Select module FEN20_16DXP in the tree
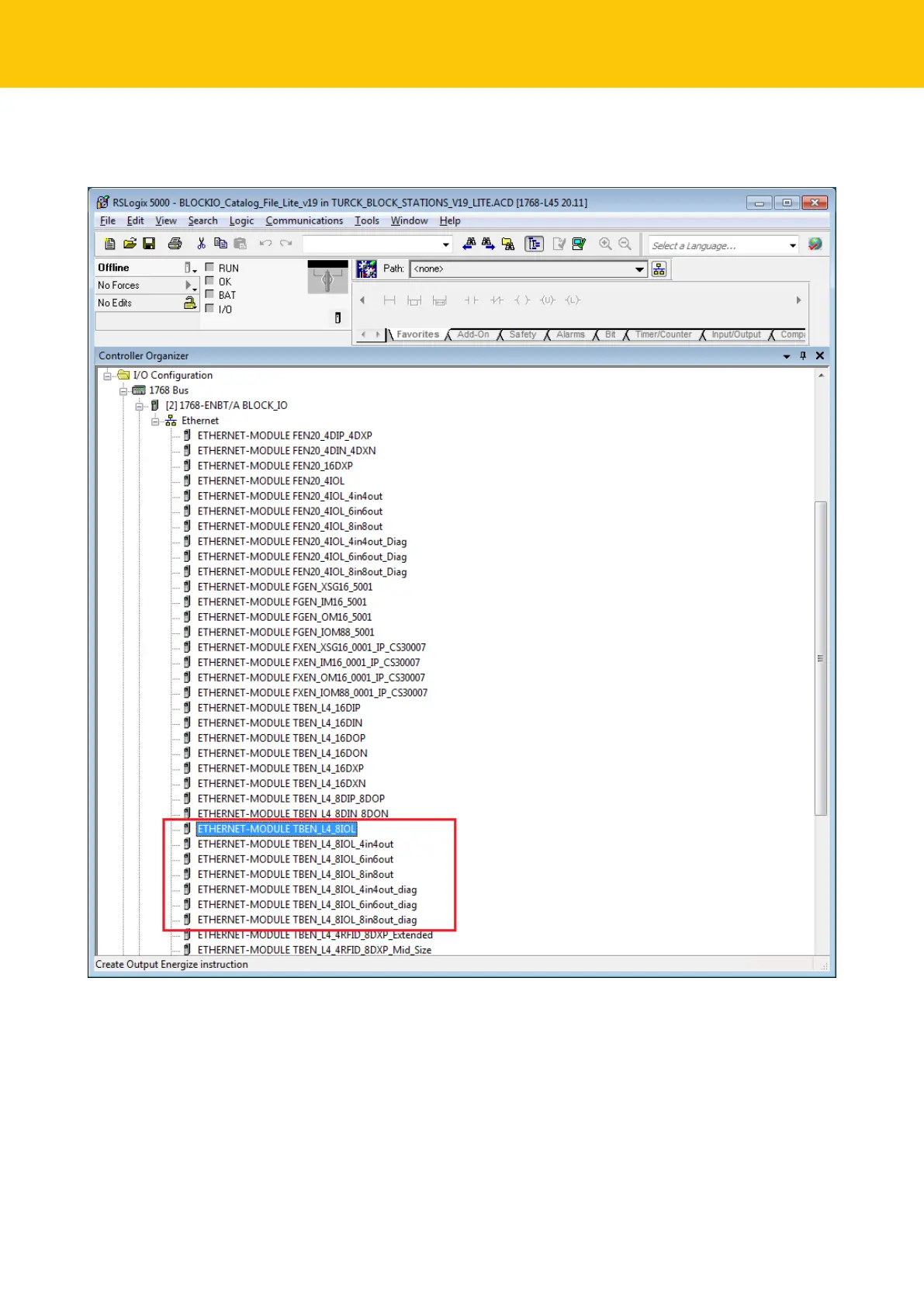 point(275,466)
